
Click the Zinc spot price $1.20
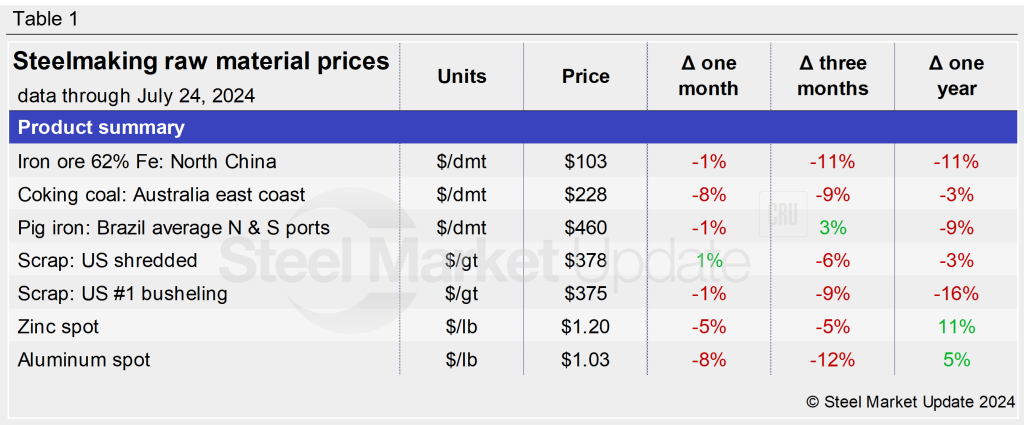pyautogui.click(x=585, y=326)
